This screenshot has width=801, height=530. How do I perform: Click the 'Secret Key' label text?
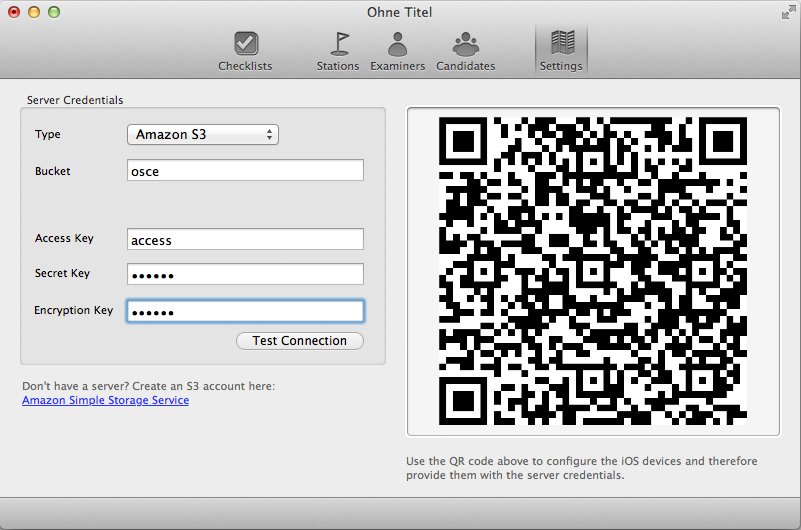(x=62, y=274)
